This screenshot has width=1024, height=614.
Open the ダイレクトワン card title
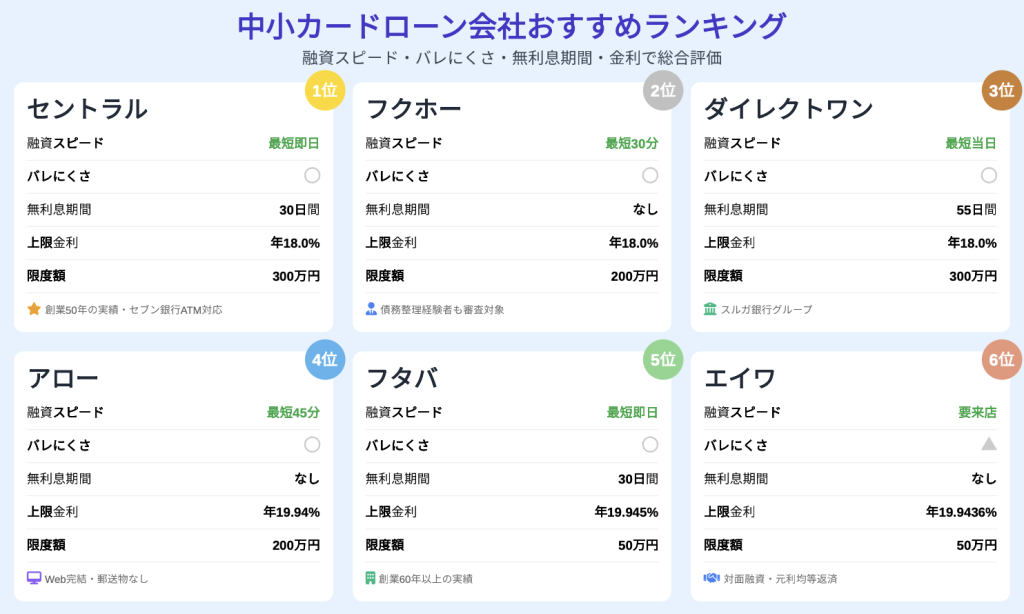tap(789, 108)
